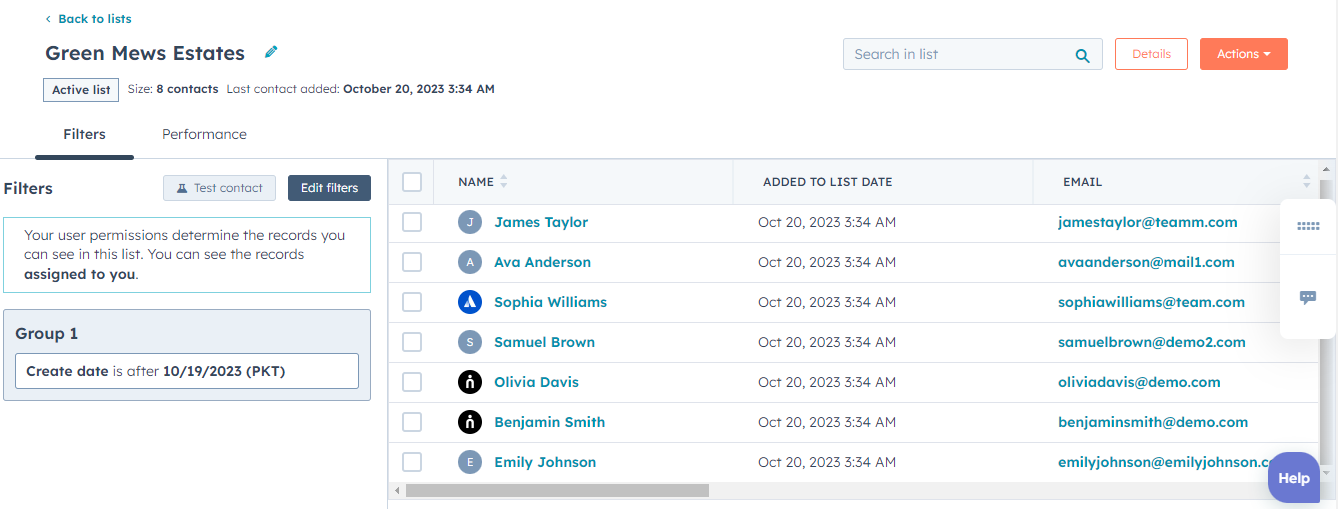
Task: Click the keypad grid icon on right
Action: (1307, 226)
